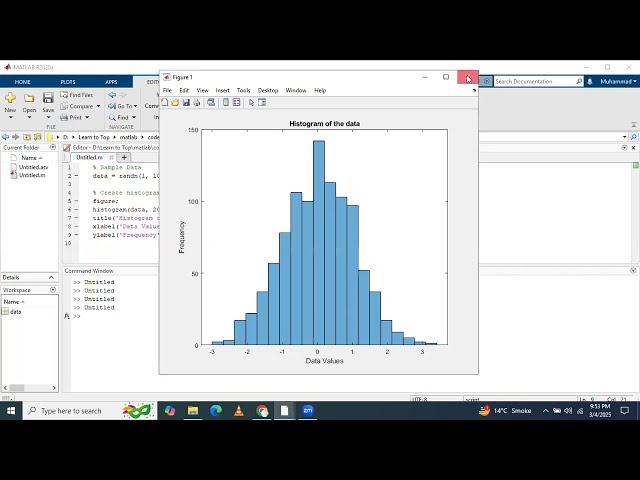Open the dropdown under New button
Image resolution: width=640 pixels, height=480 pixels.
tap(11, 118)
